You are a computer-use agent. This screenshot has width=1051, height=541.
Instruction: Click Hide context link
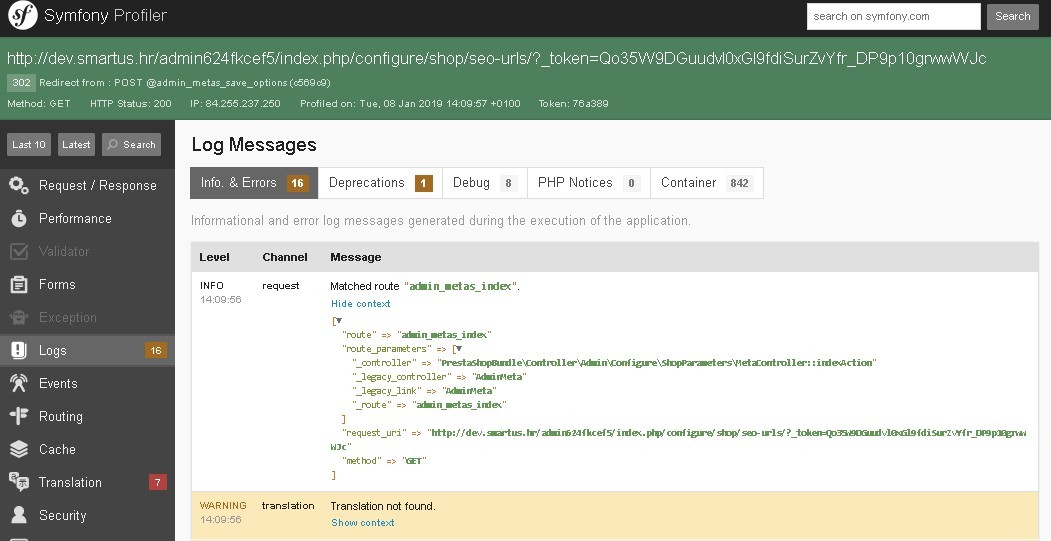361,304
